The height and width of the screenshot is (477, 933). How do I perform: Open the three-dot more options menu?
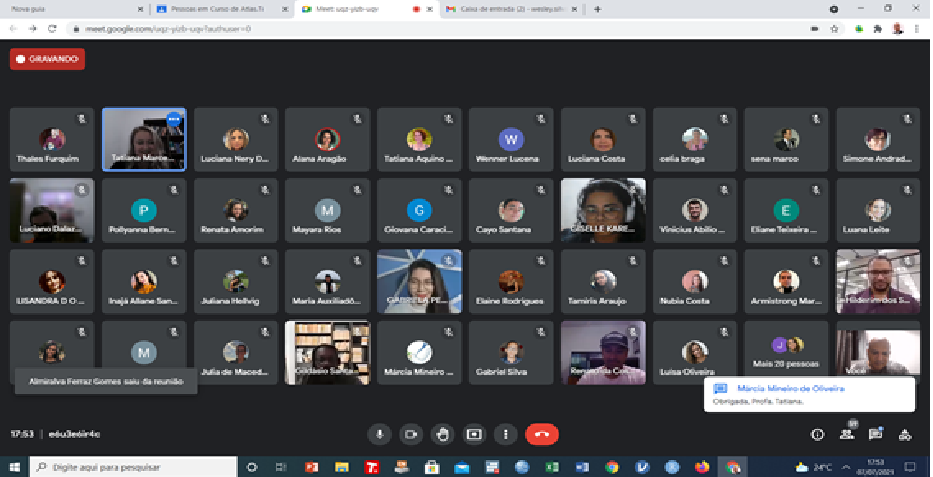pyautogui.click(x=506, y=434)
